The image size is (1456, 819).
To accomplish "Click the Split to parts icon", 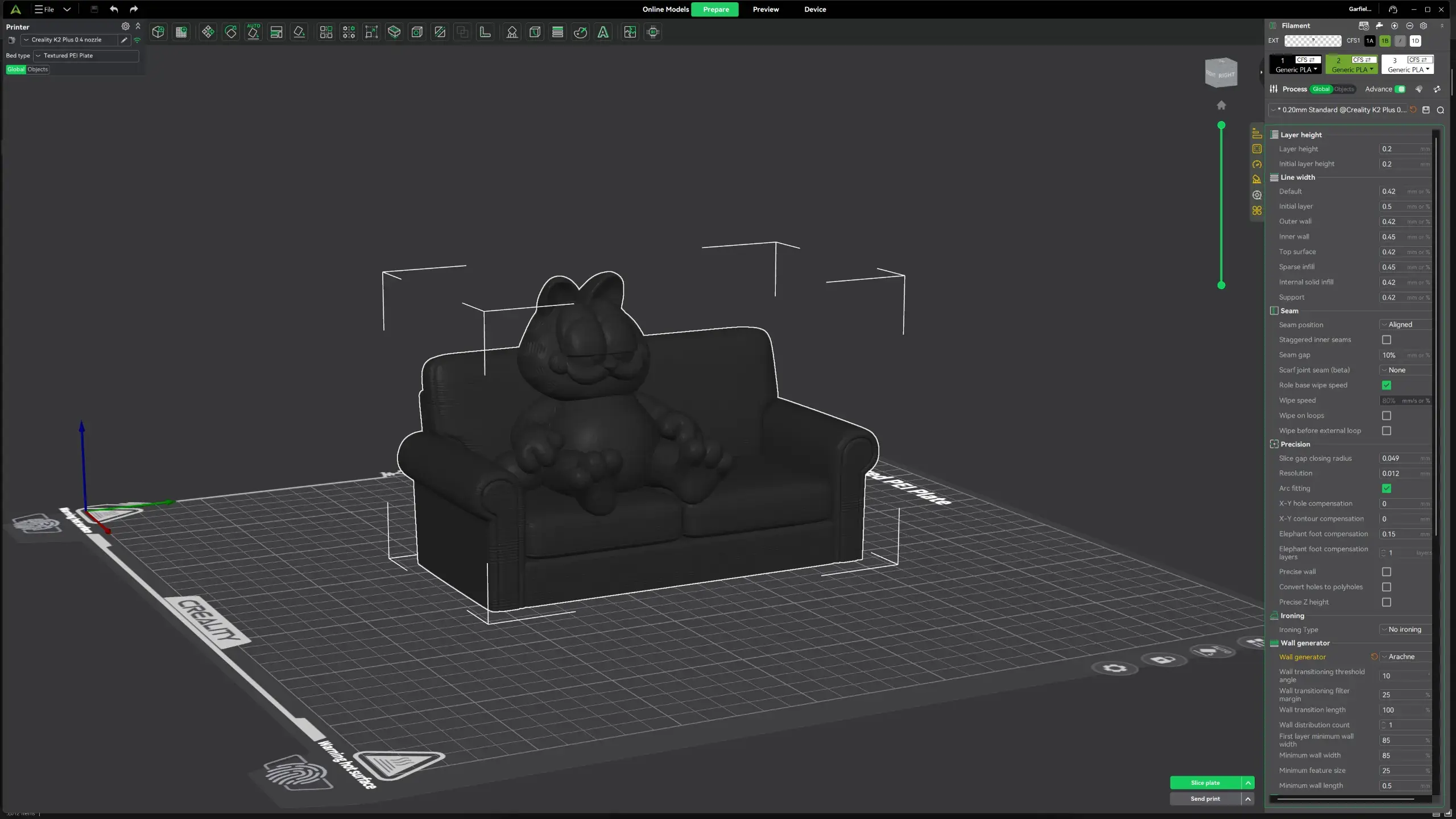I will click(x=349, y=32).
